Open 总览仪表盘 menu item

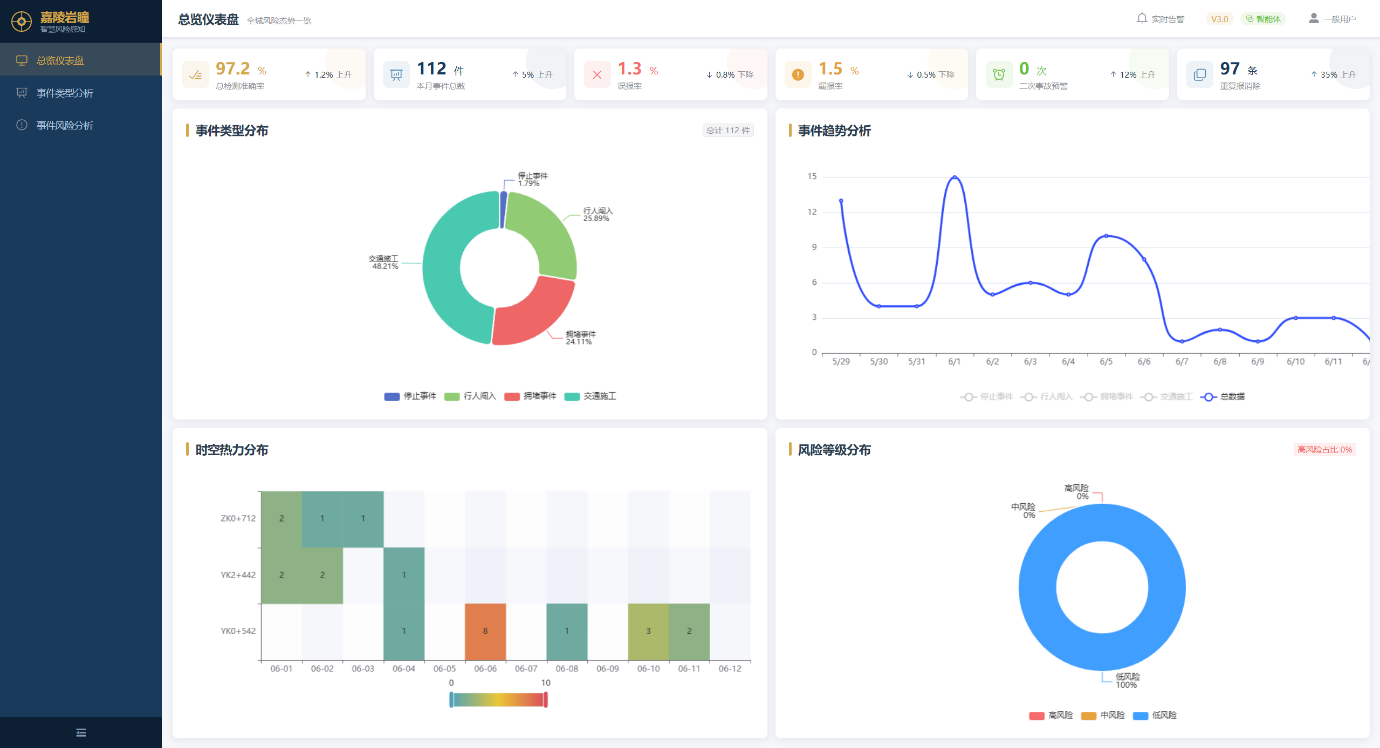tap(80, 60)
